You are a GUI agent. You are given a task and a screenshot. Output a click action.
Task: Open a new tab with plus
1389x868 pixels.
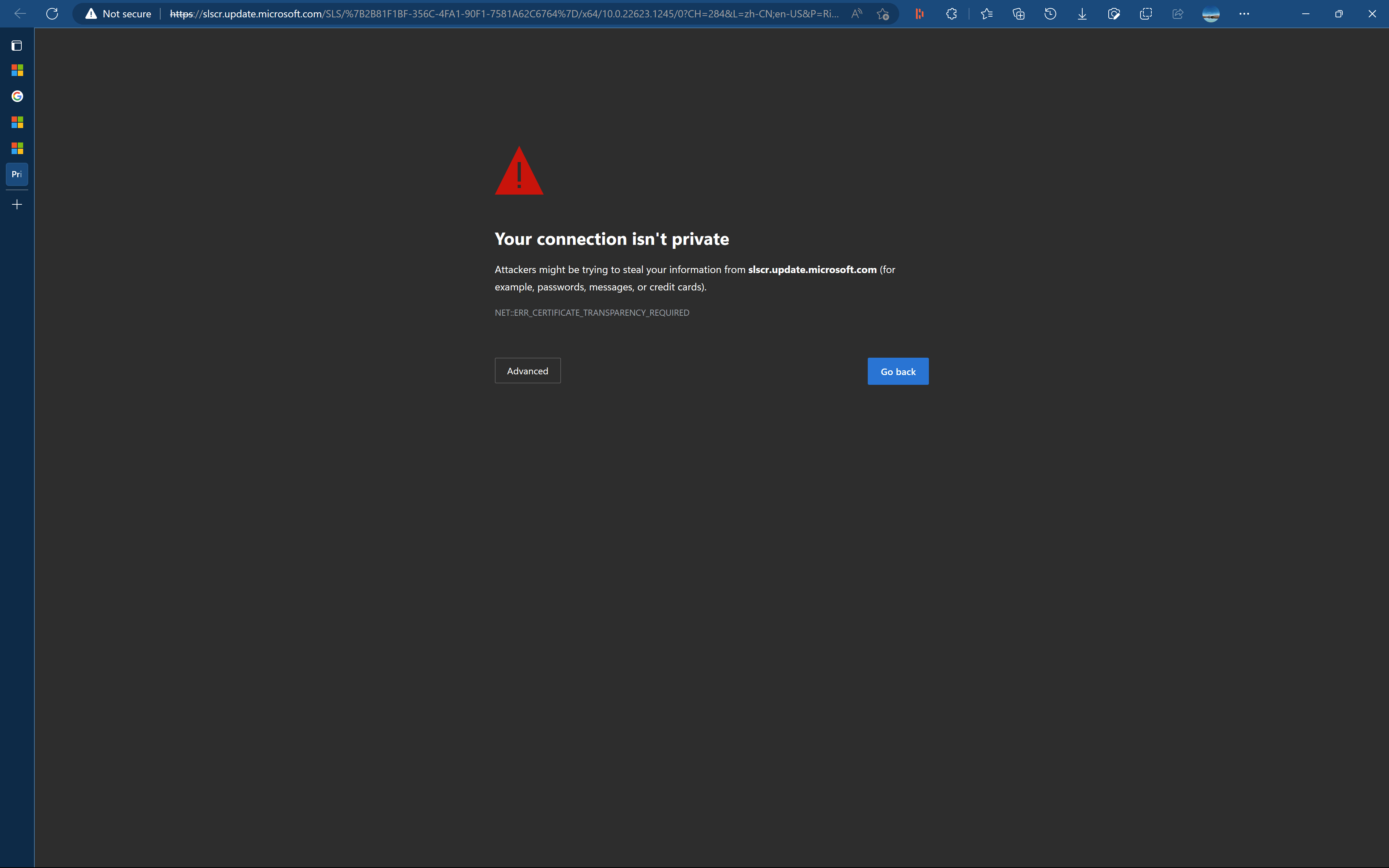tap(17, 204)
